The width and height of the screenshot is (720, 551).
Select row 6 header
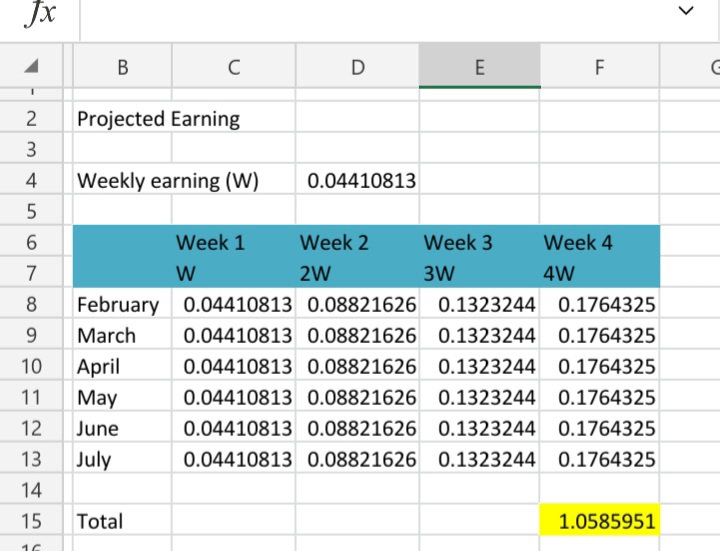[x=31, y=242]
